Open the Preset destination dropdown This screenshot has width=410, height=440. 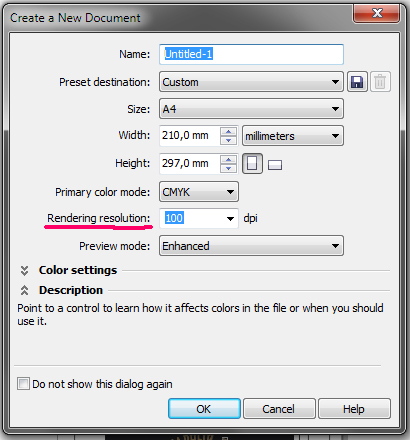click(251, 82)
